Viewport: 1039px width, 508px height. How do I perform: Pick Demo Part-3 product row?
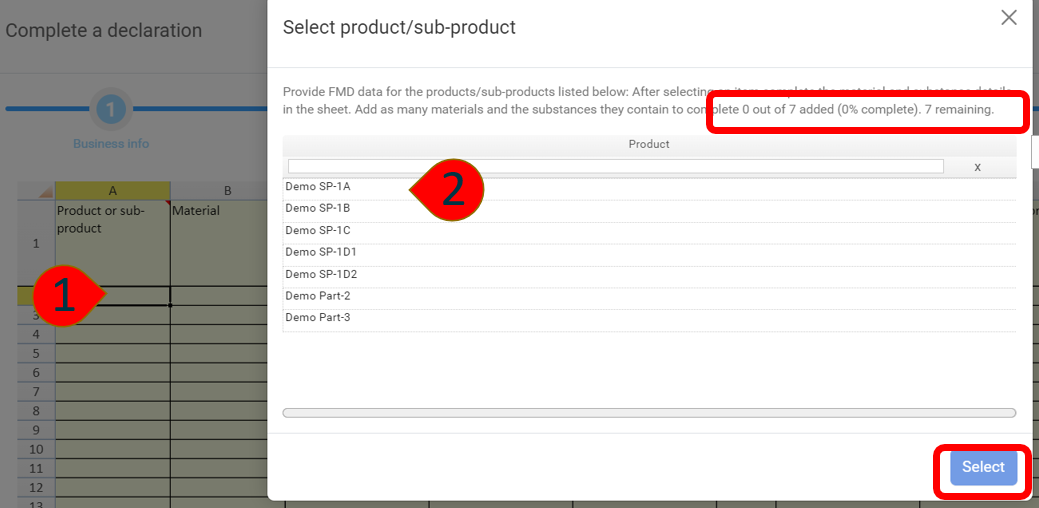pos(318,318)
